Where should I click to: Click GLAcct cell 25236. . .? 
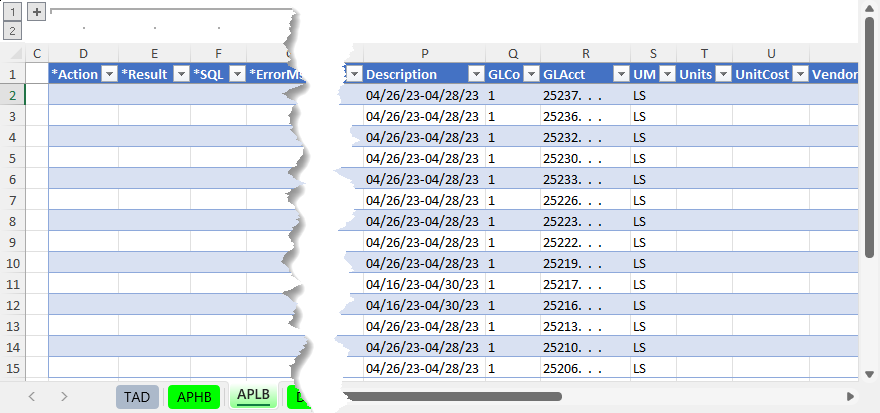coord(585,116)
